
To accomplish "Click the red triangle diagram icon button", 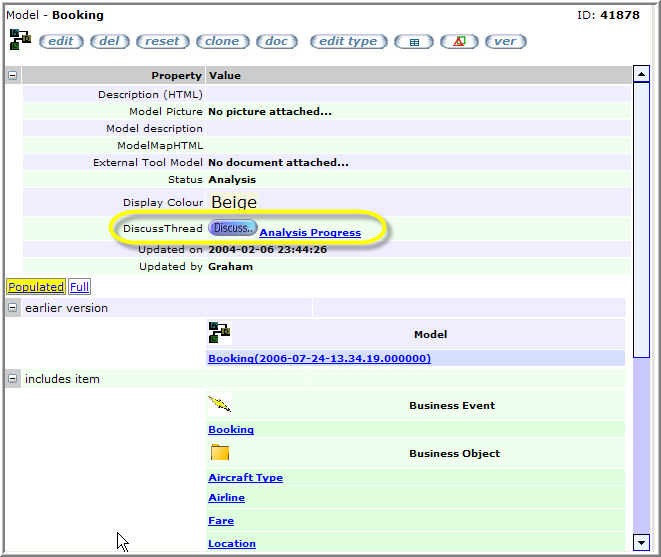I will (x=459, y=42).
